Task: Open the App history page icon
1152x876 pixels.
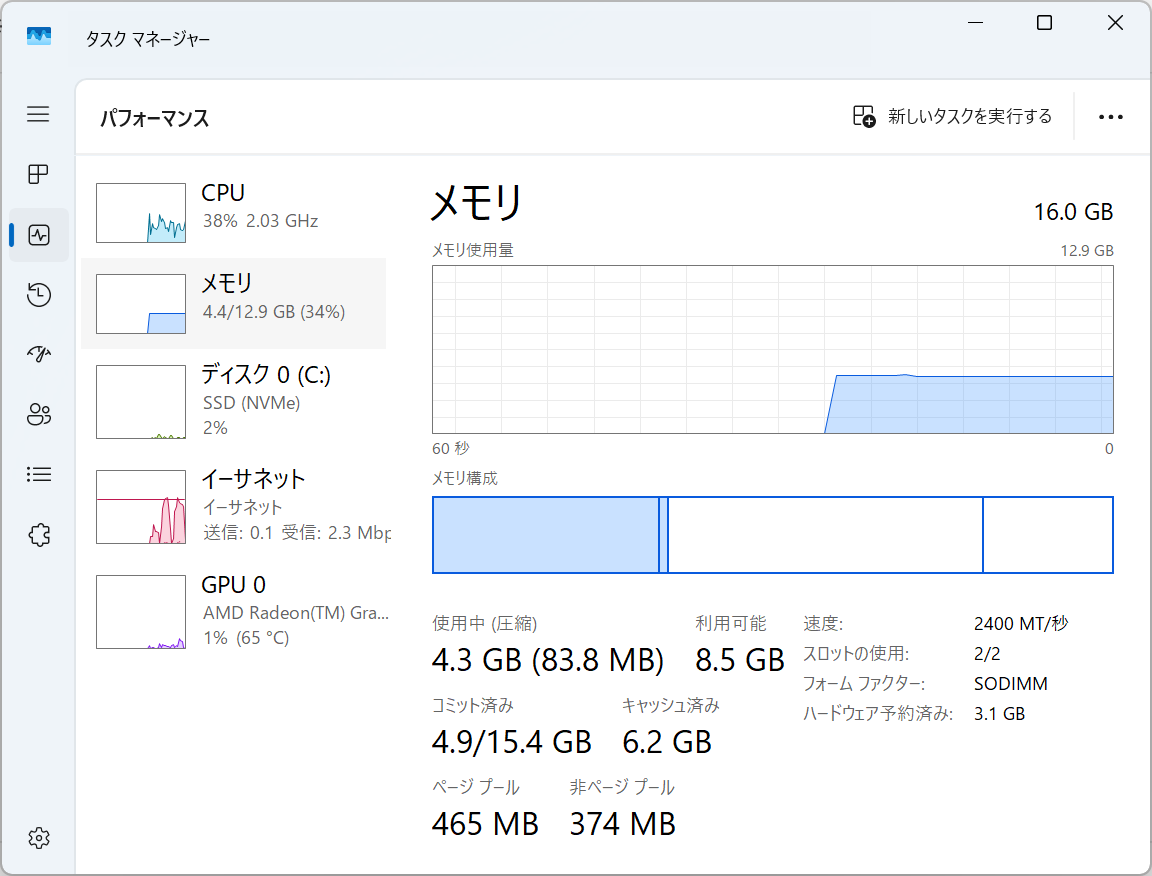Action: tap(38, 295)
